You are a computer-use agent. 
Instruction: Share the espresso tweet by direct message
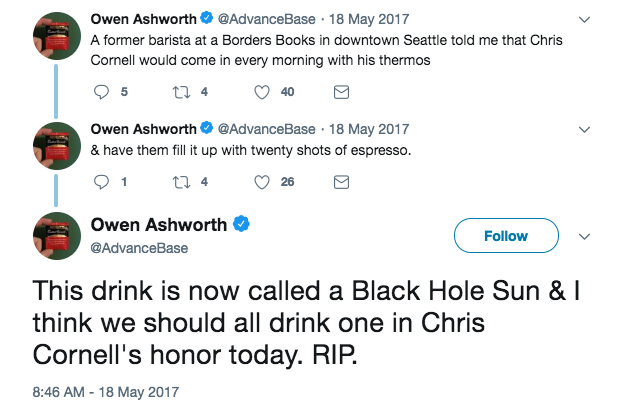coord(340,182)
